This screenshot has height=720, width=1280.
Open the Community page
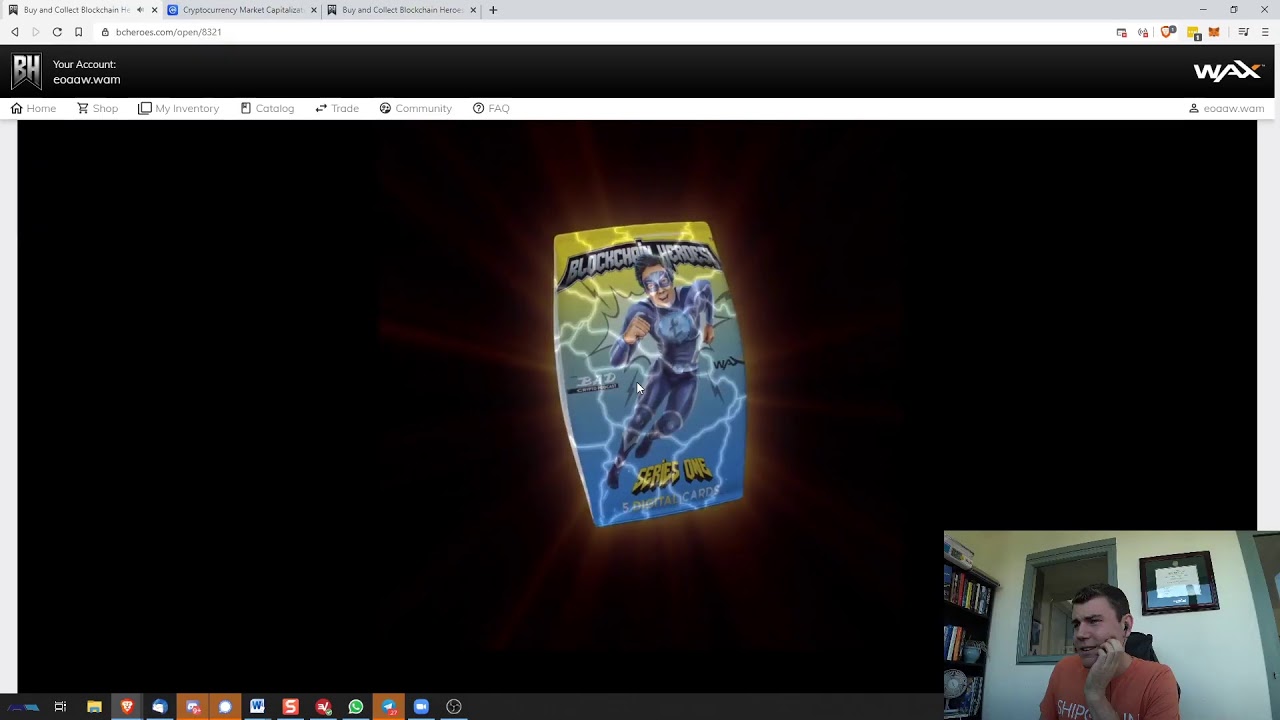415,108
